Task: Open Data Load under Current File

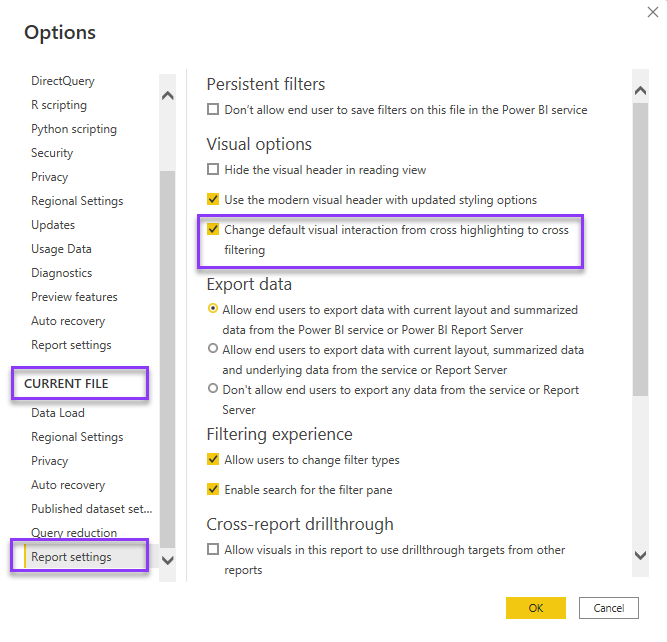Action: coord(58,413)
